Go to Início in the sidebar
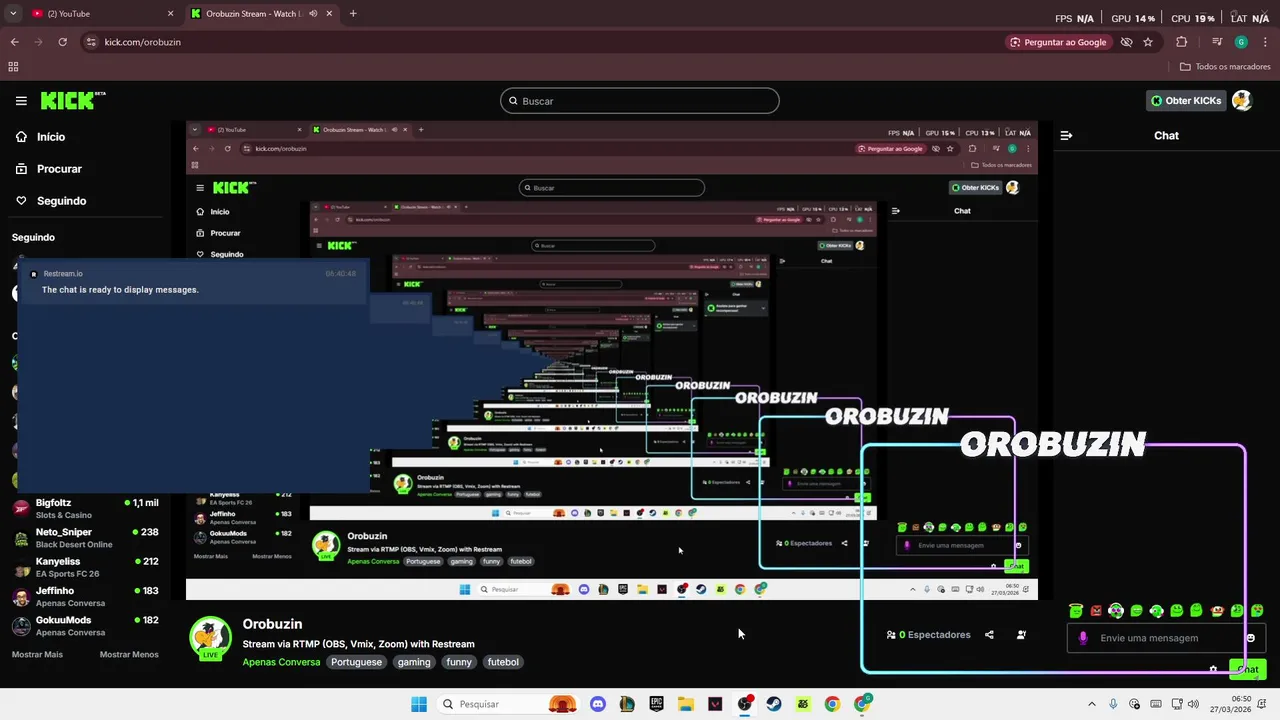The height and width of the screenshot is (720, 1280). pos(50,137)
